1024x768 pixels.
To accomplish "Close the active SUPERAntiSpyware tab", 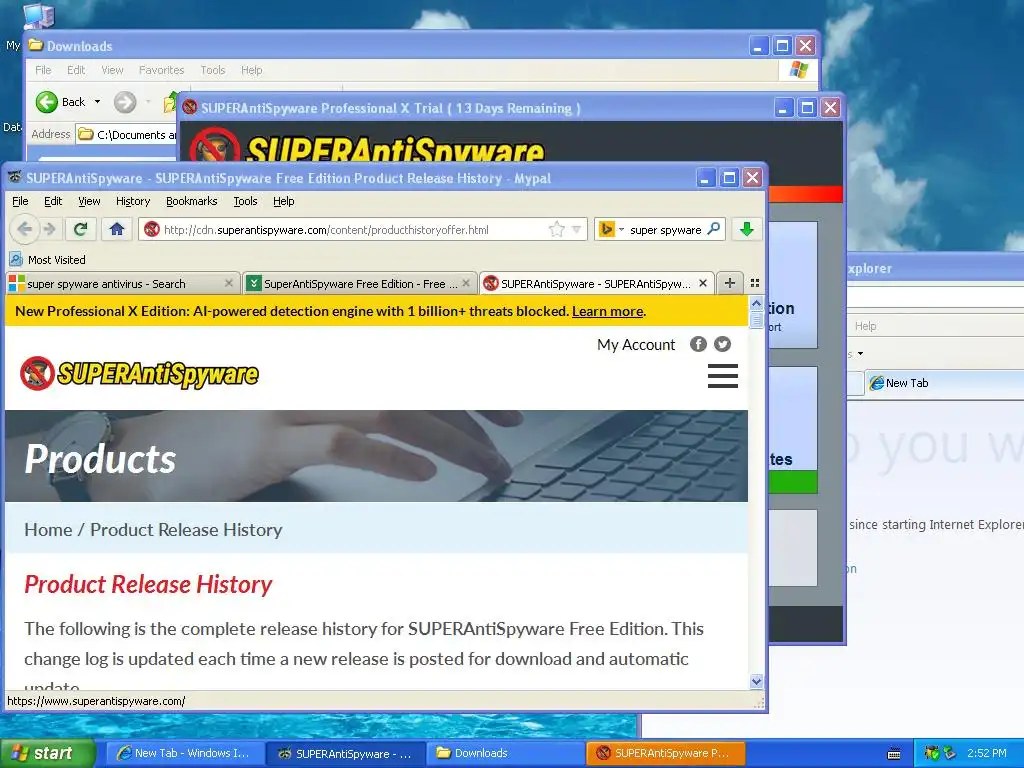I will (703, 283).
